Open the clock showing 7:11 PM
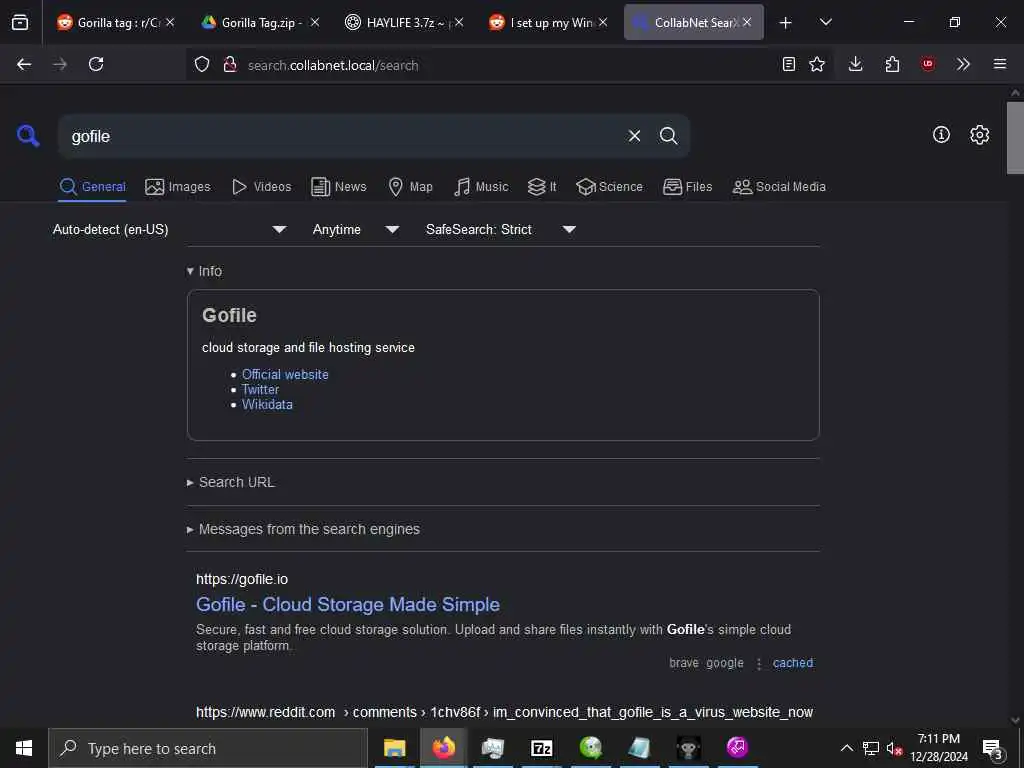 click(939, 748)
